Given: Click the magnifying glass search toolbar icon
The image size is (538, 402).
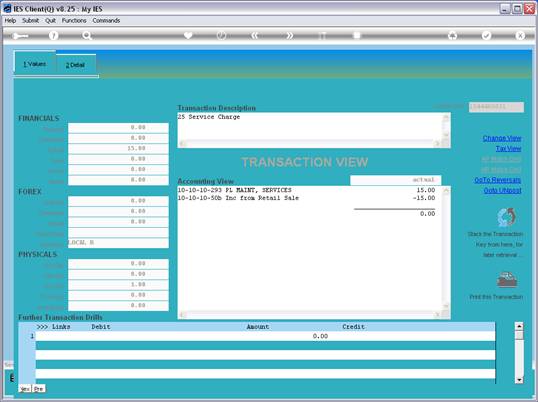Looking at the screenshot, I should 87,35.
